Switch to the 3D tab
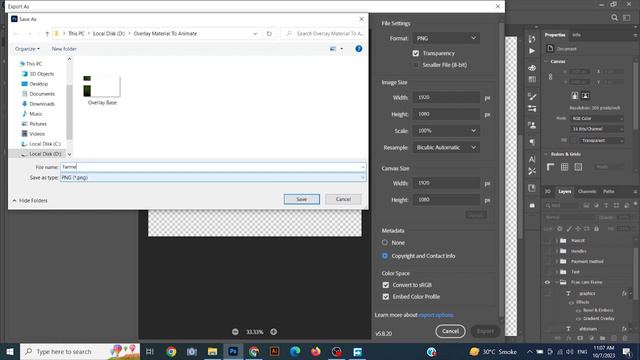 tap(548, 191)
